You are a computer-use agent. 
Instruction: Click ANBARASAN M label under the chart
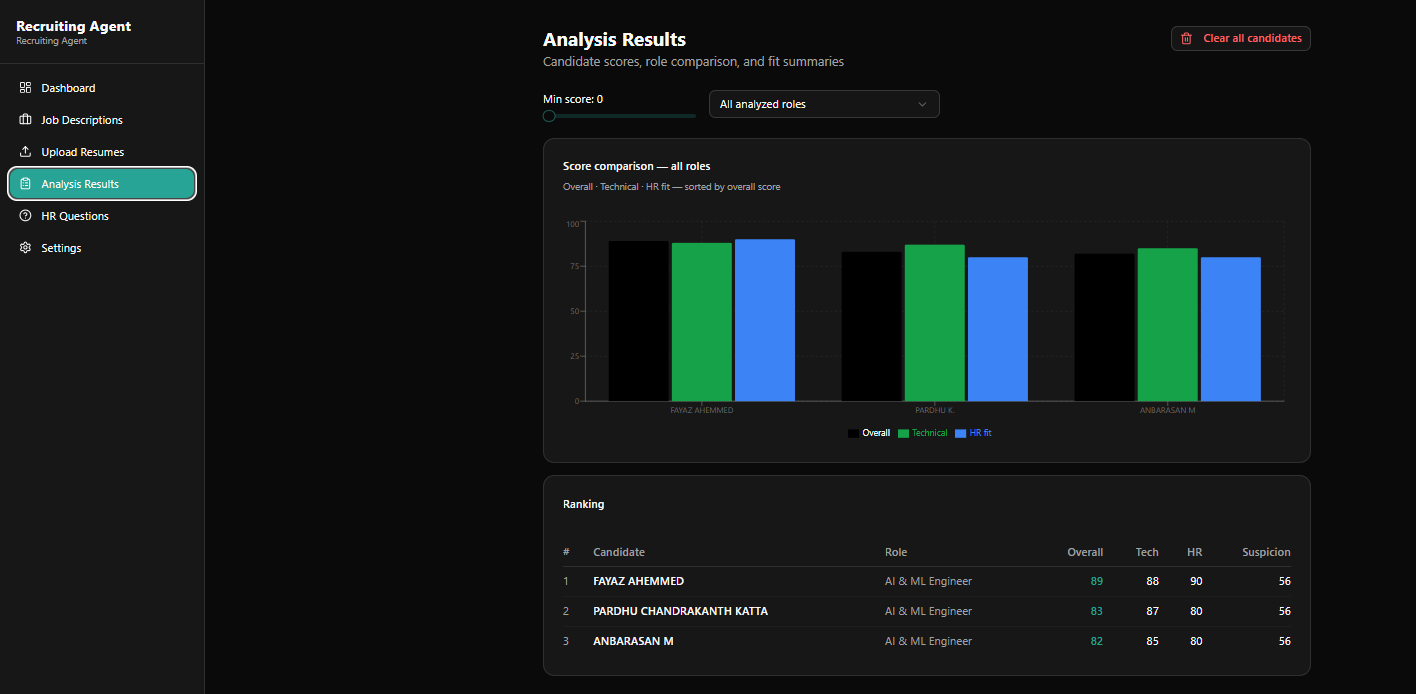(1167, 410)
